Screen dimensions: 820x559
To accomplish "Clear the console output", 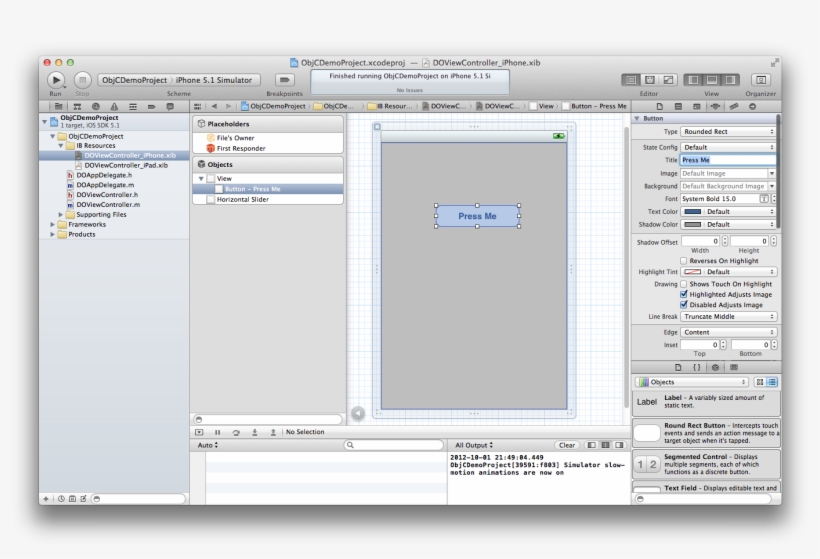I will click(x=567, y=446).
